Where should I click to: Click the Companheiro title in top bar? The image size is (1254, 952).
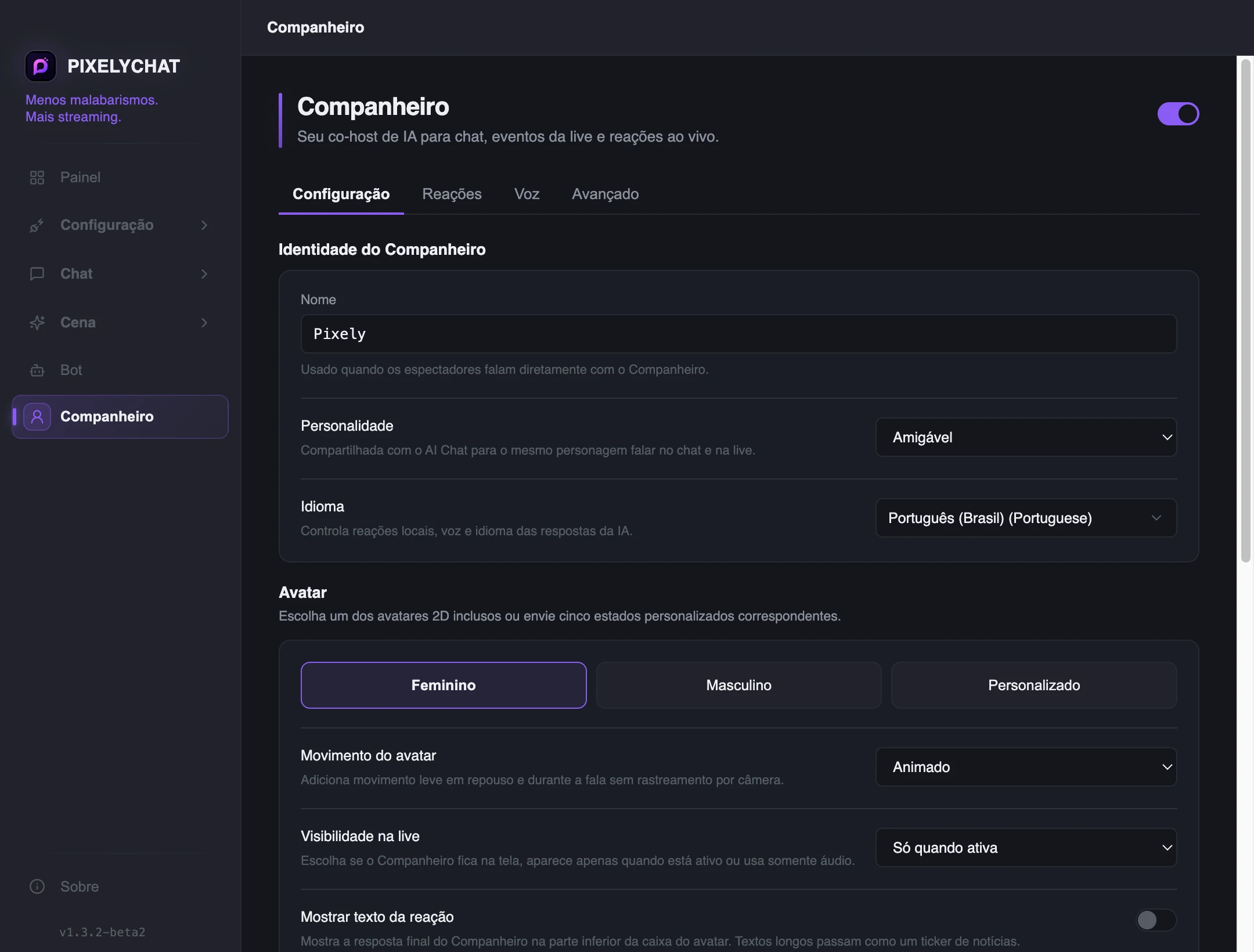[x=315, y=27]
